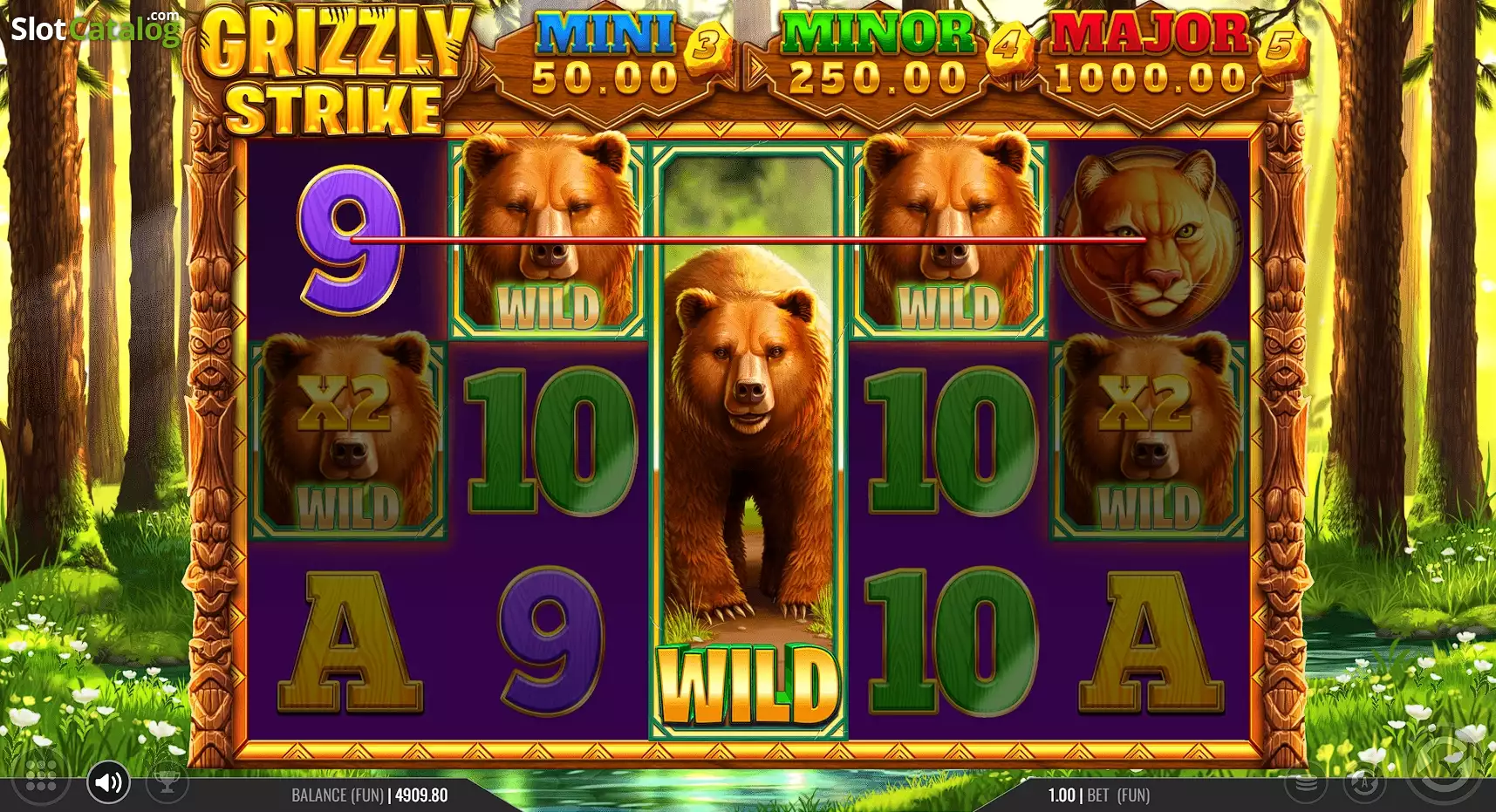This screenshot has height=812, width=1496.
Task: Click the purple 9 in top-left cell
Action: [x=351, y=239]
